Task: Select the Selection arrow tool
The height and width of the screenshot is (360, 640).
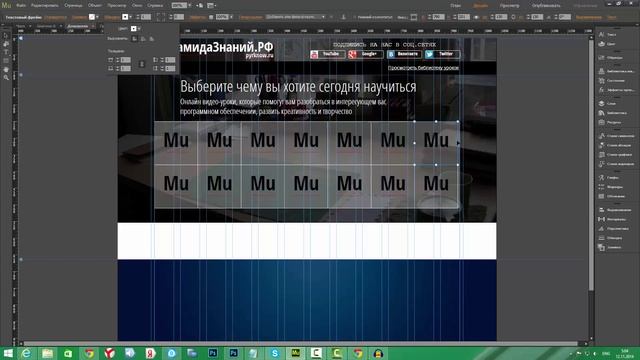Action: pyautogui.click(x=6, y=35)
